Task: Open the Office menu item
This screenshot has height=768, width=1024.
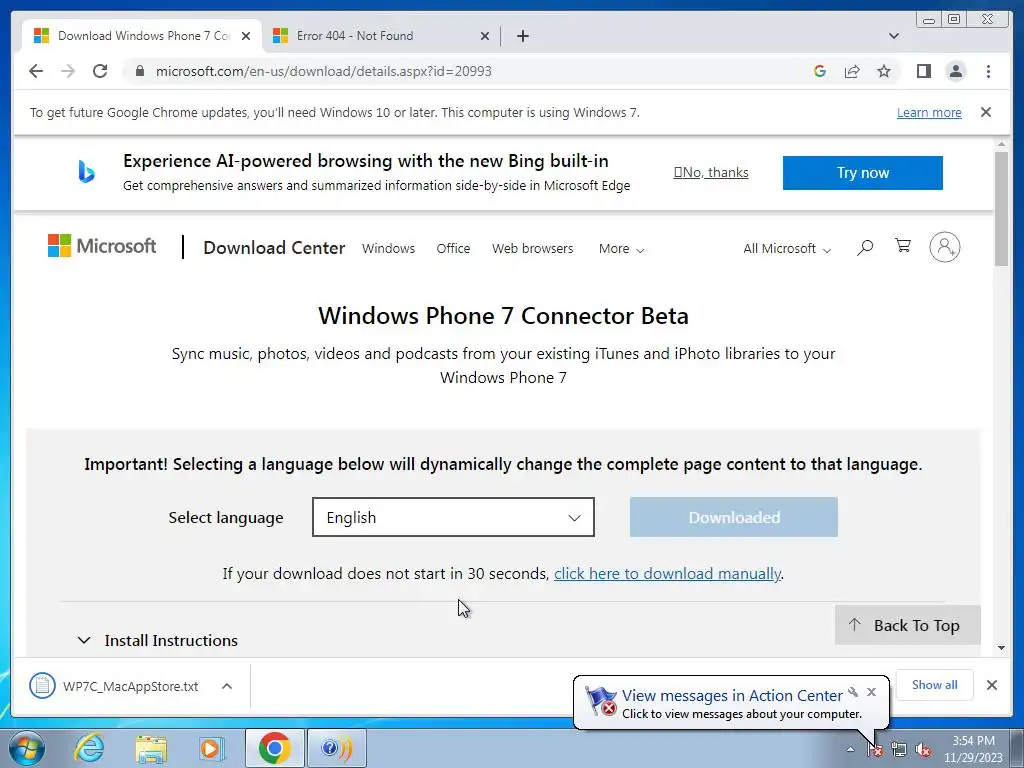Action: [453, 249]
